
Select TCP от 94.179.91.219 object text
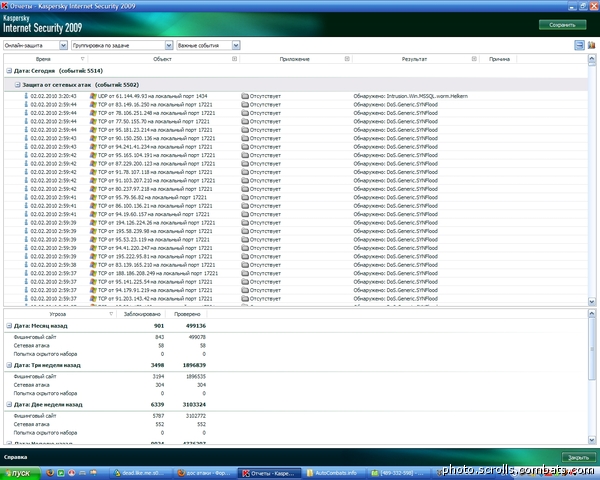point(155,290)
